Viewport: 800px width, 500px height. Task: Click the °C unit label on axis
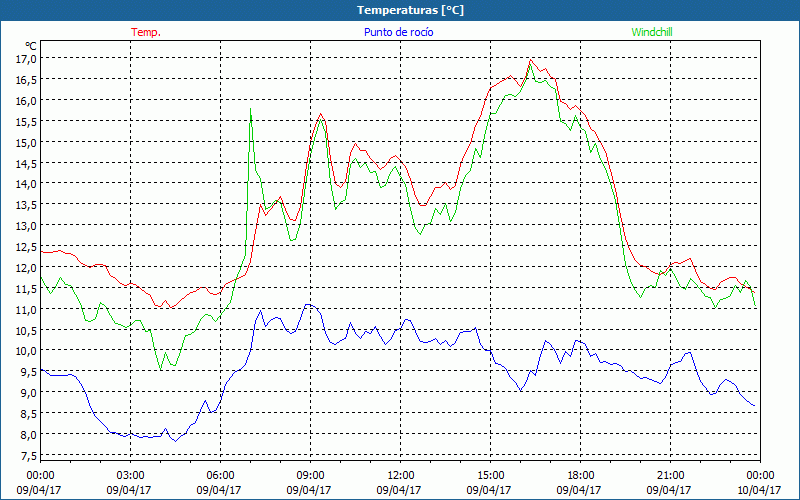(x=31, y=46)
